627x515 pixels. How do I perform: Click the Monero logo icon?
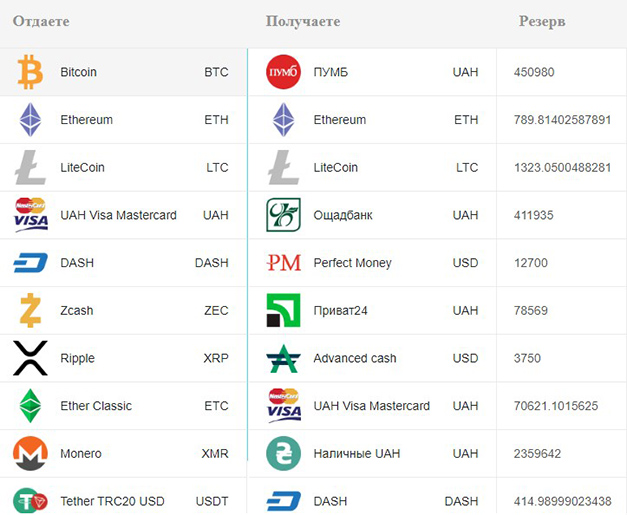pyautogui.click(x=30, y=454)
